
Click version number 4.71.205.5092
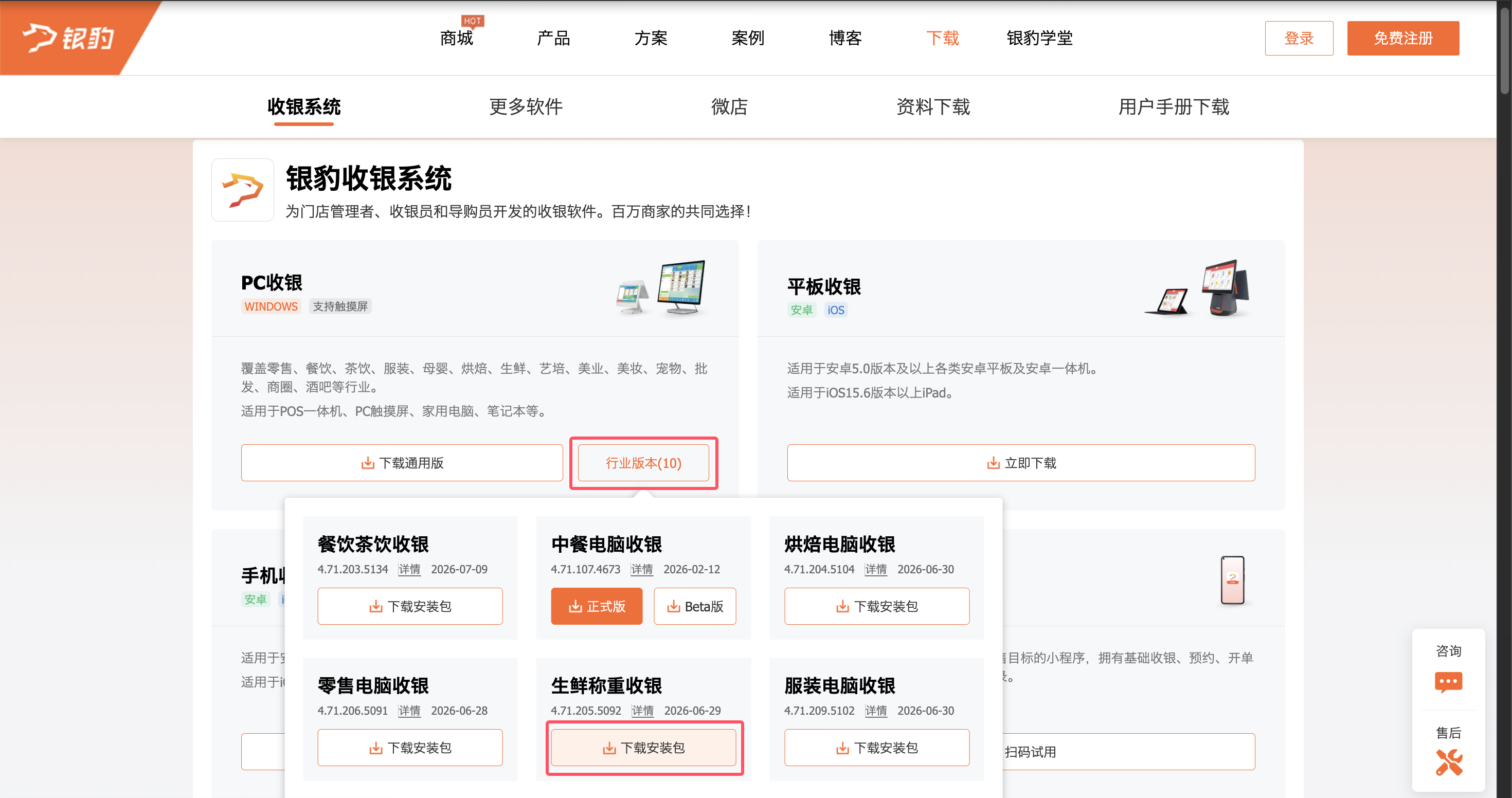tap(586, 711)
